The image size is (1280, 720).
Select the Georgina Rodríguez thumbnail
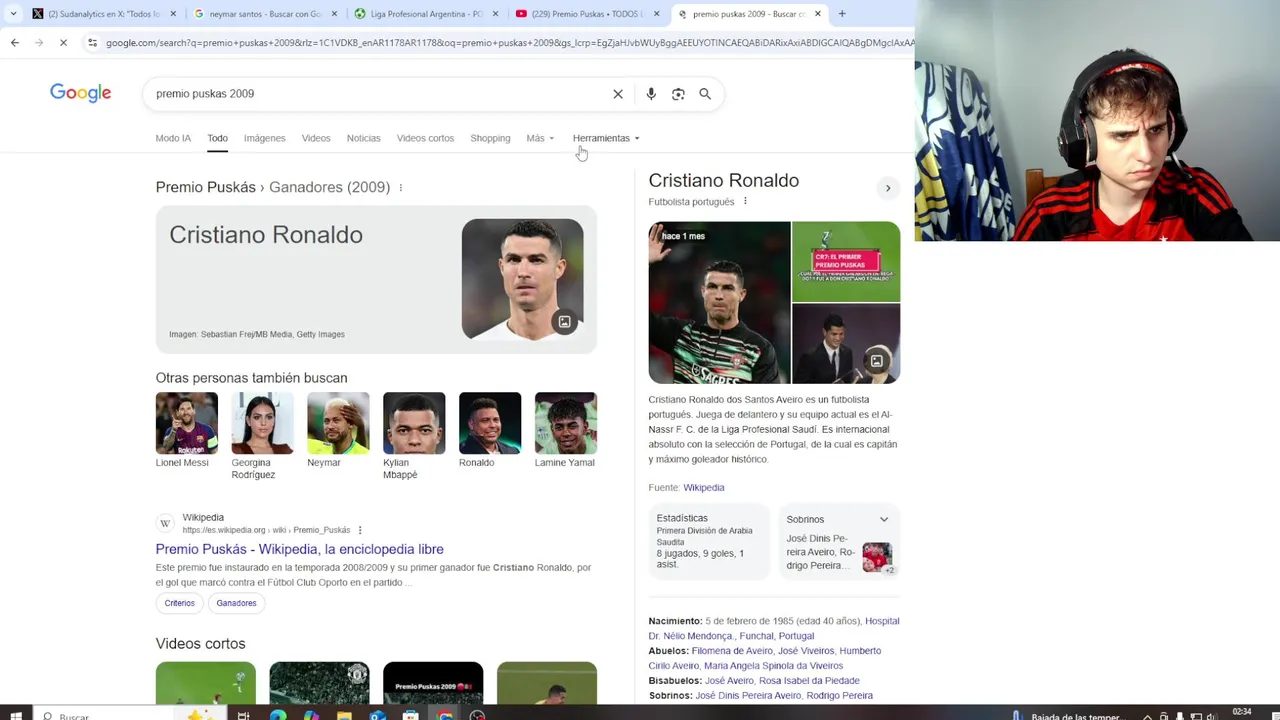pos(262,423)
